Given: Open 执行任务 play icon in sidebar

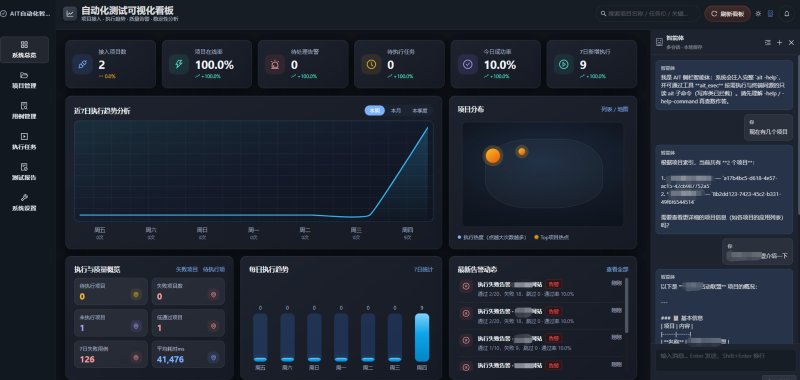Looking at the screenshot, I should [x=24, y=136].
